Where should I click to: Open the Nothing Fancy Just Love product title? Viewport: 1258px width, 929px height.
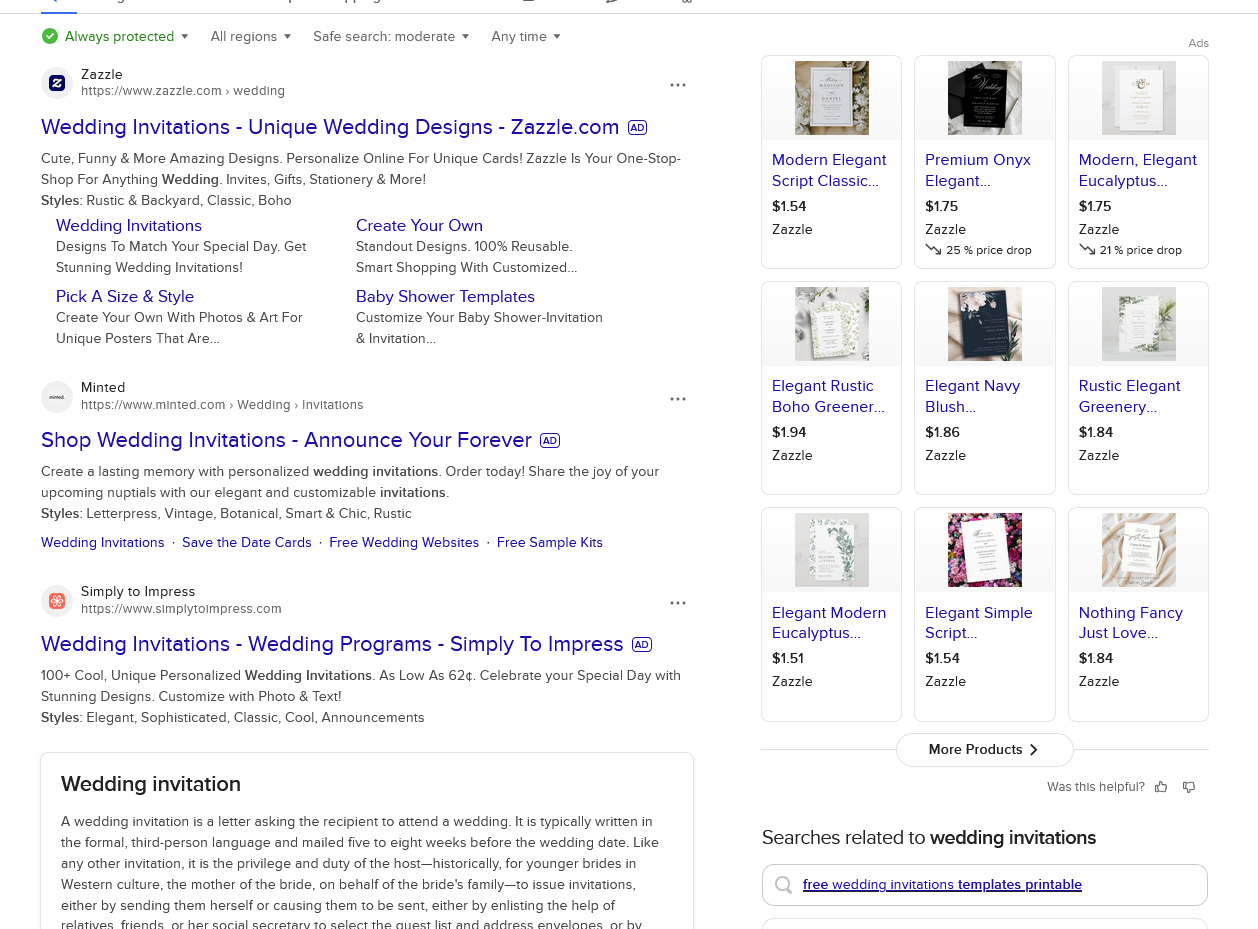[x=1130, y=622]
